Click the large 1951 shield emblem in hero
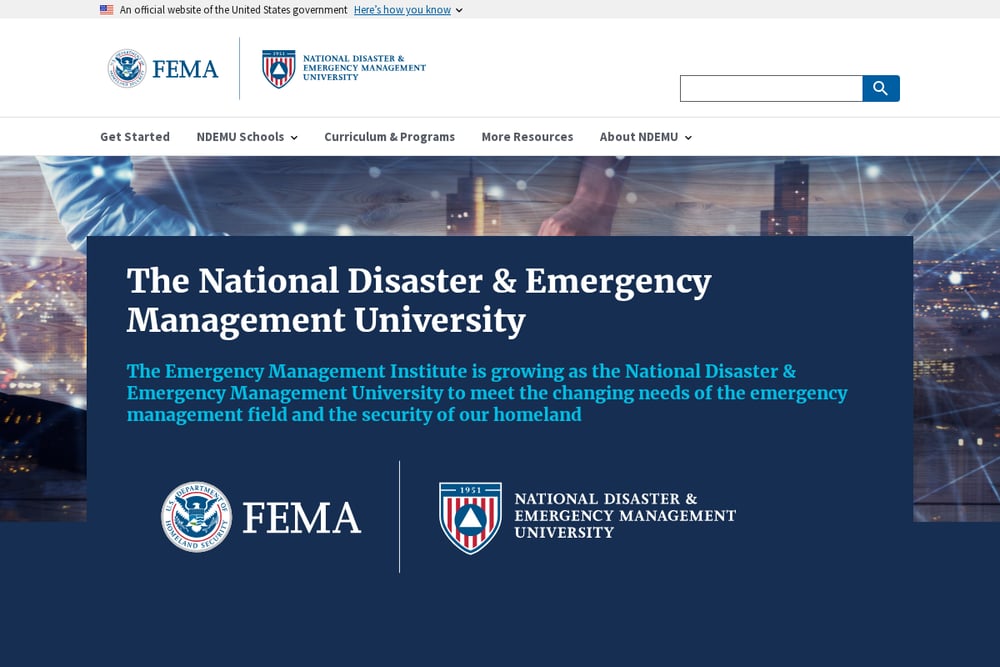This screenshot has width=1000, height=667. click(471, 518)
